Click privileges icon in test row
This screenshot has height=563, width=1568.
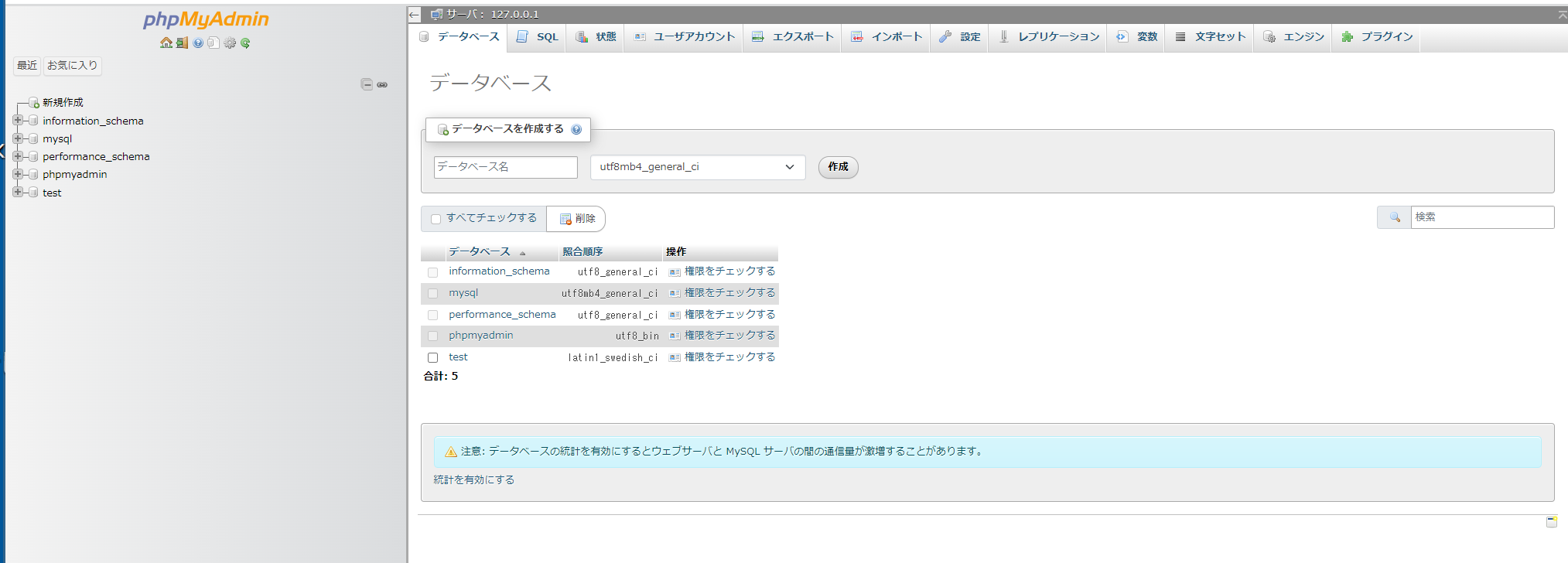[x=675, y=357]
